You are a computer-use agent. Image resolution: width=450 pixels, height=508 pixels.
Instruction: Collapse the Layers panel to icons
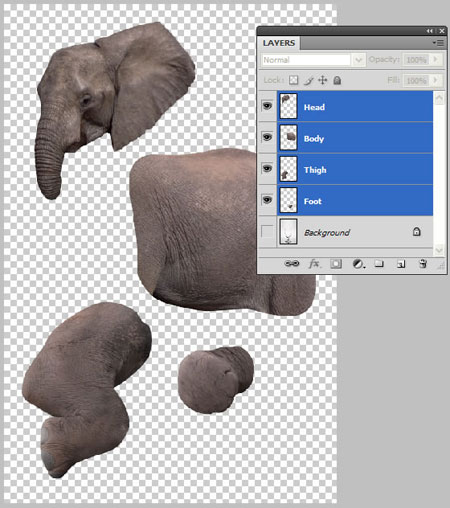(430, 31)
